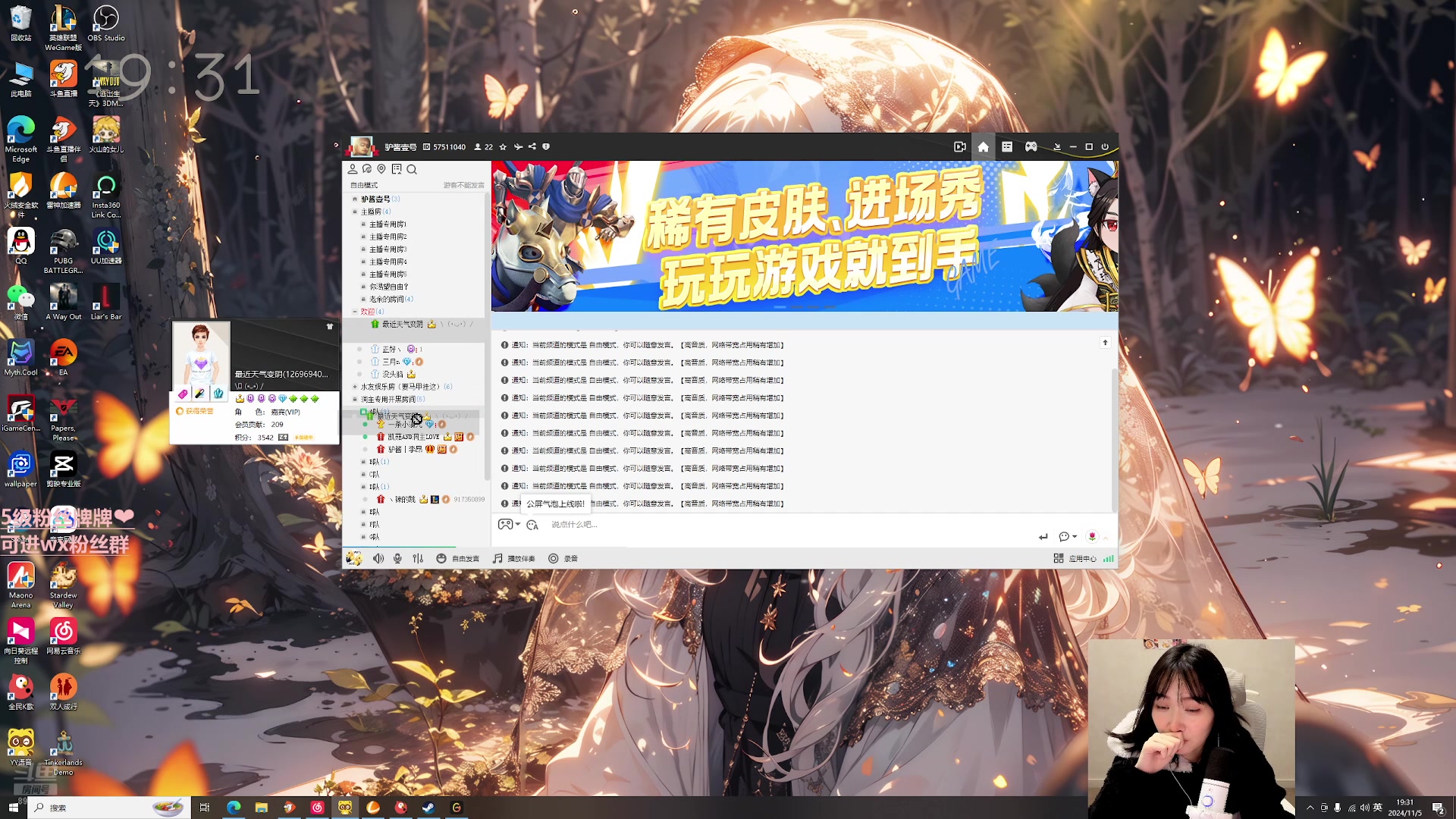Select channel 主播专用房5
1456x819 pixels.
click(388, 275)
